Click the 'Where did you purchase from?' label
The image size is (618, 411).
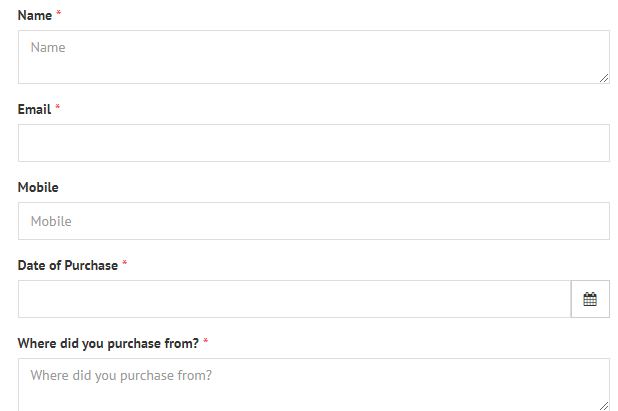(x=107, y=343)
